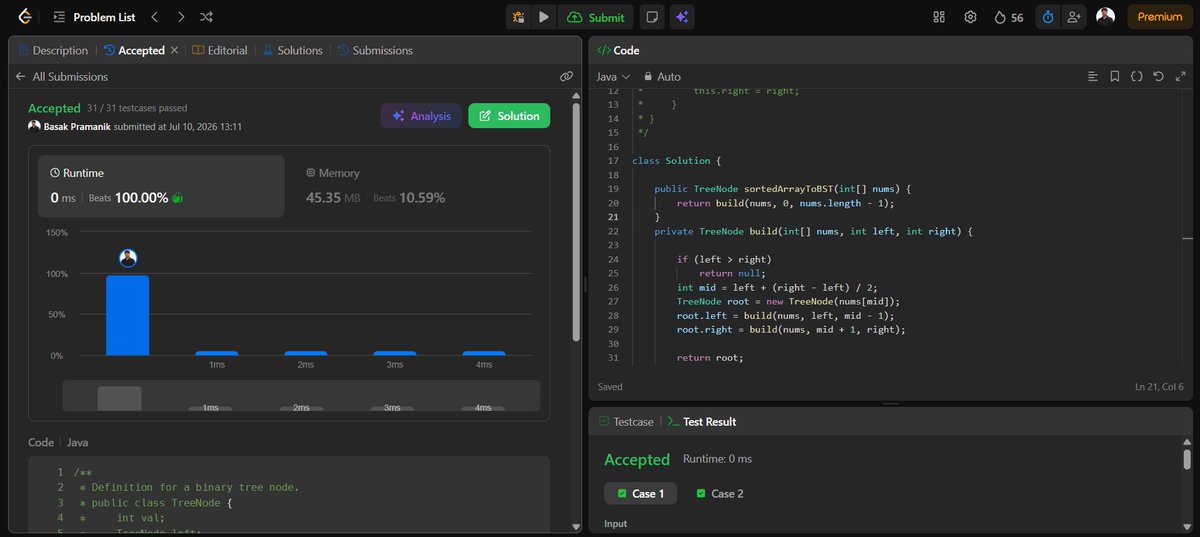Open the Solutions tab

tap(292, 50)
